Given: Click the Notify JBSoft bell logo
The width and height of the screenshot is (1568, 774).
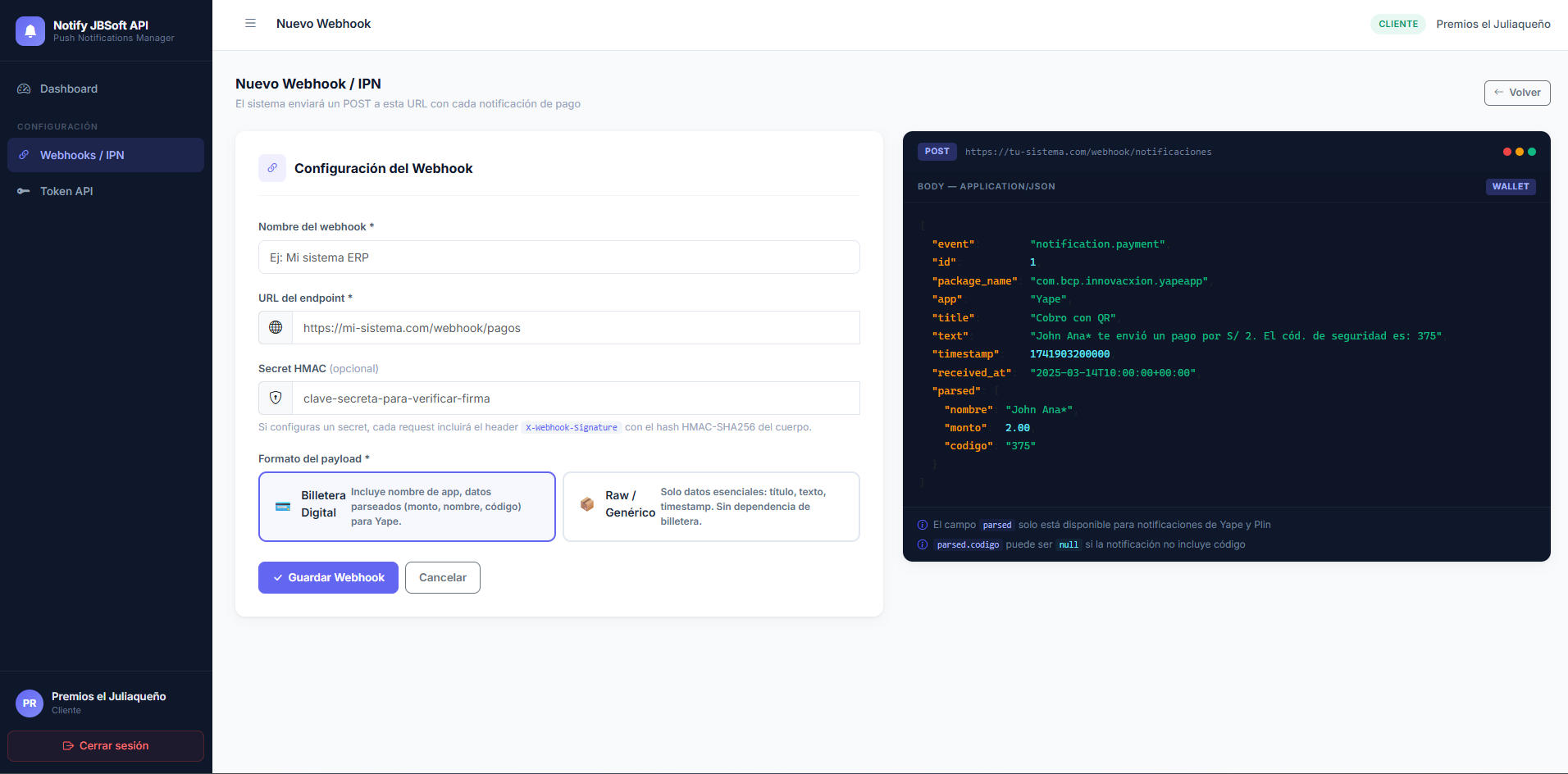Looking at the screenshot, I should (x=30, y=31).
